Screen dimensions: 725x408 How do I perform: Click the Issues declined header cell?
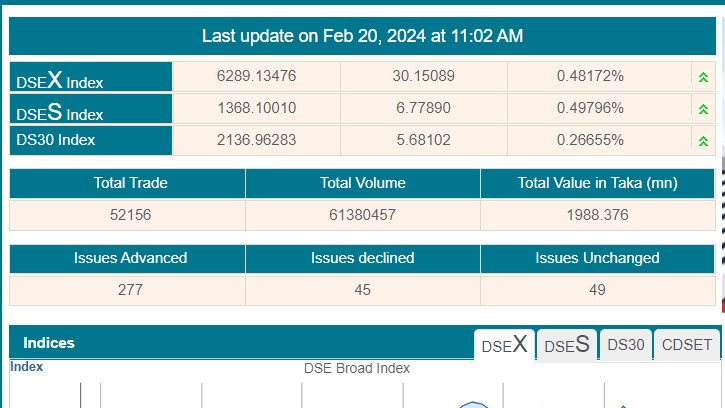pos(362,258)
